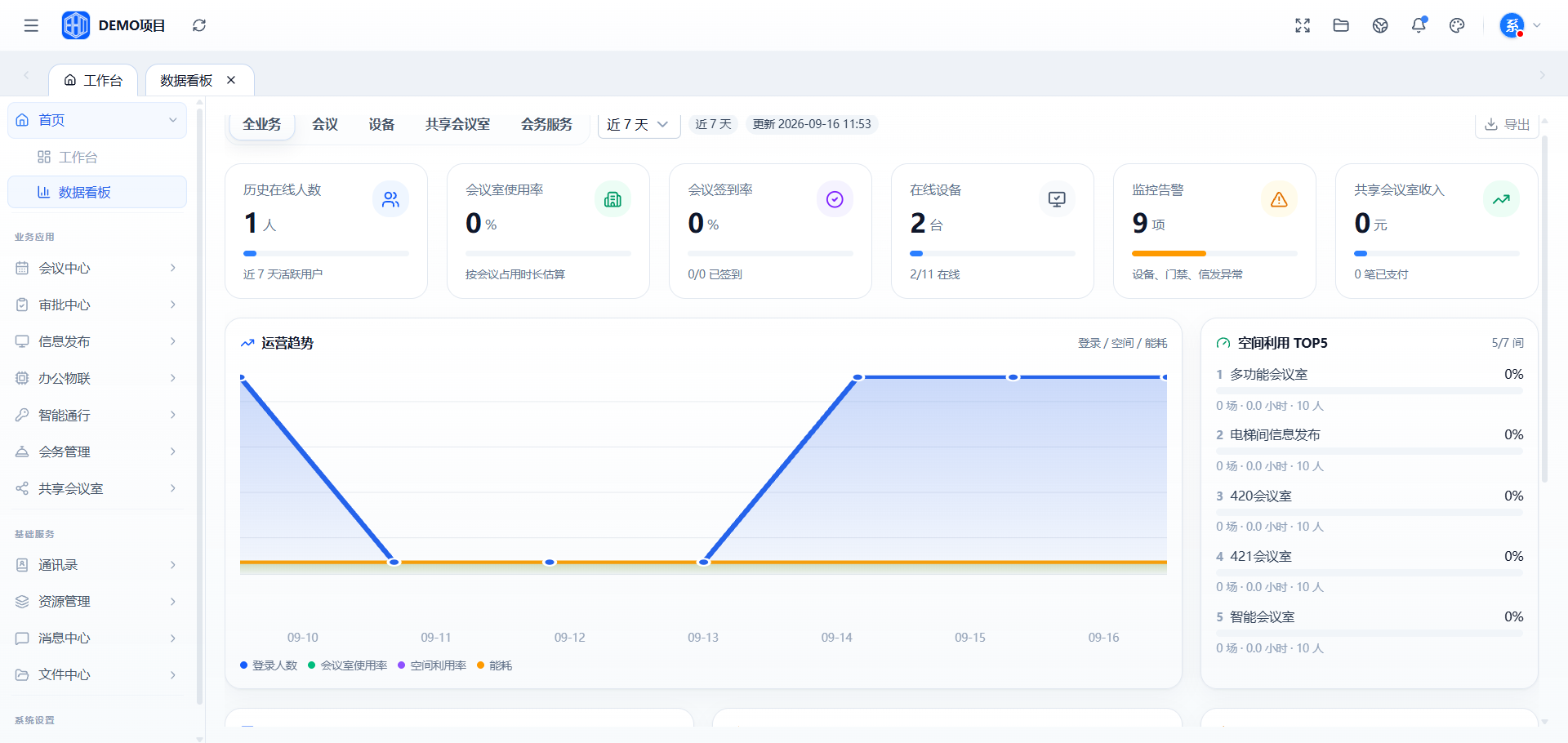The width and height of the screenshot is (1568, 743).
Task: Open the theme palette icon
Action: 1457,25
